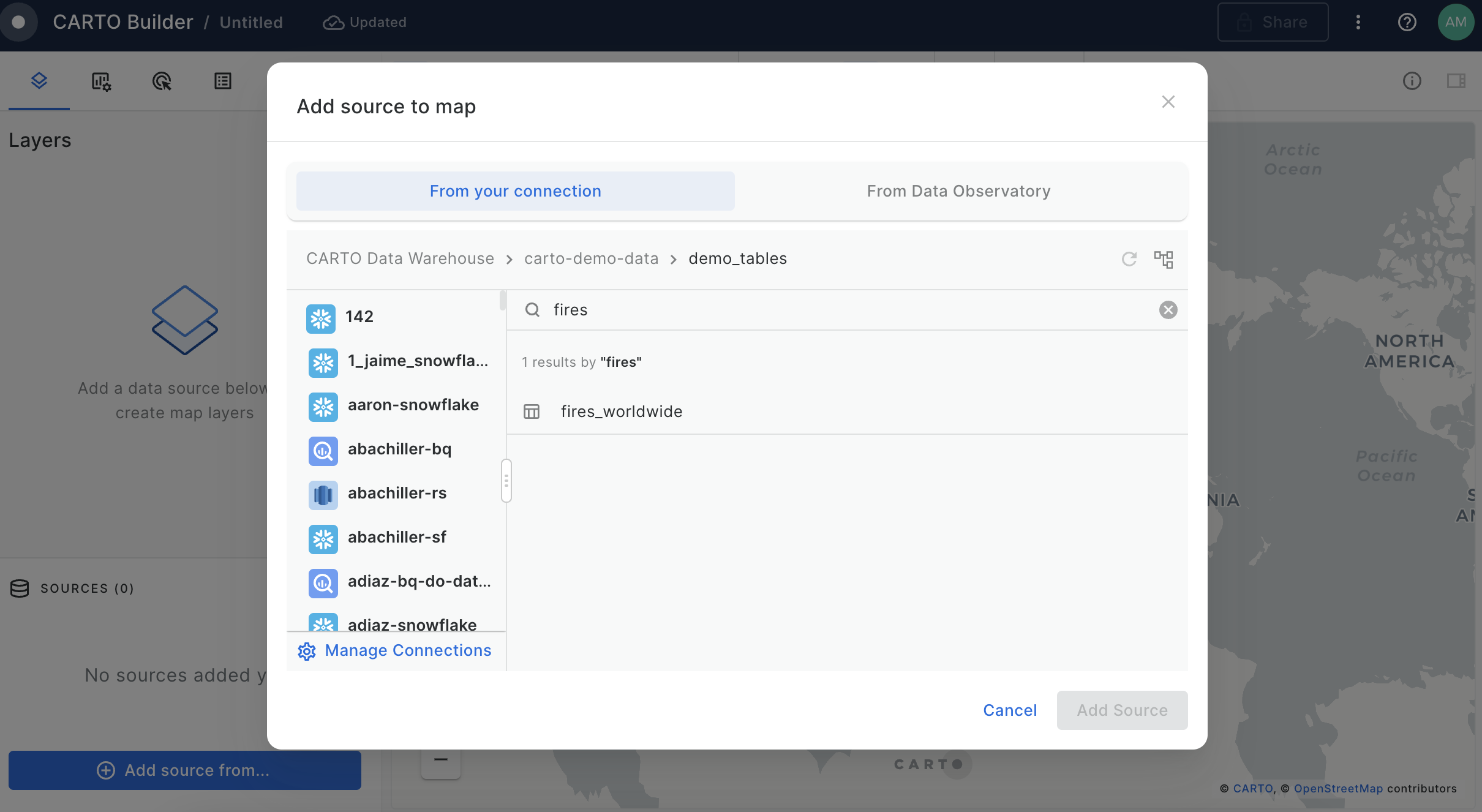Screen dimensions: 1482x812
Task: Select the abachiller-bq BigQuery connection
Action: tap(399, 449)
